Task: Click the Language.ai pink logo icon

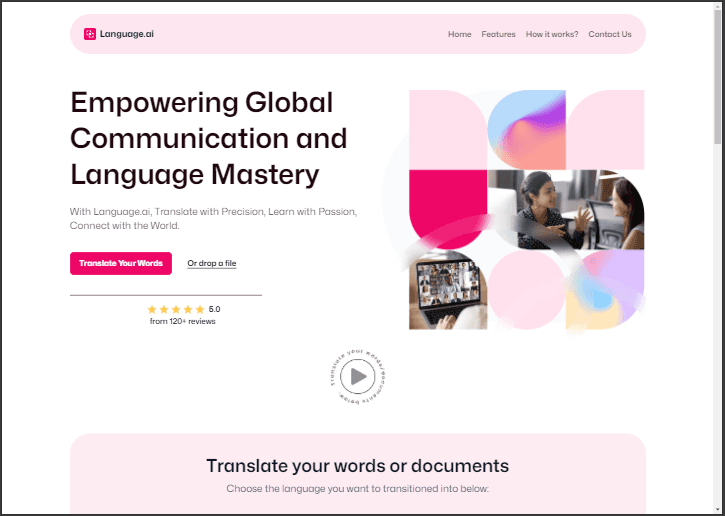Action: click(90, 34)
